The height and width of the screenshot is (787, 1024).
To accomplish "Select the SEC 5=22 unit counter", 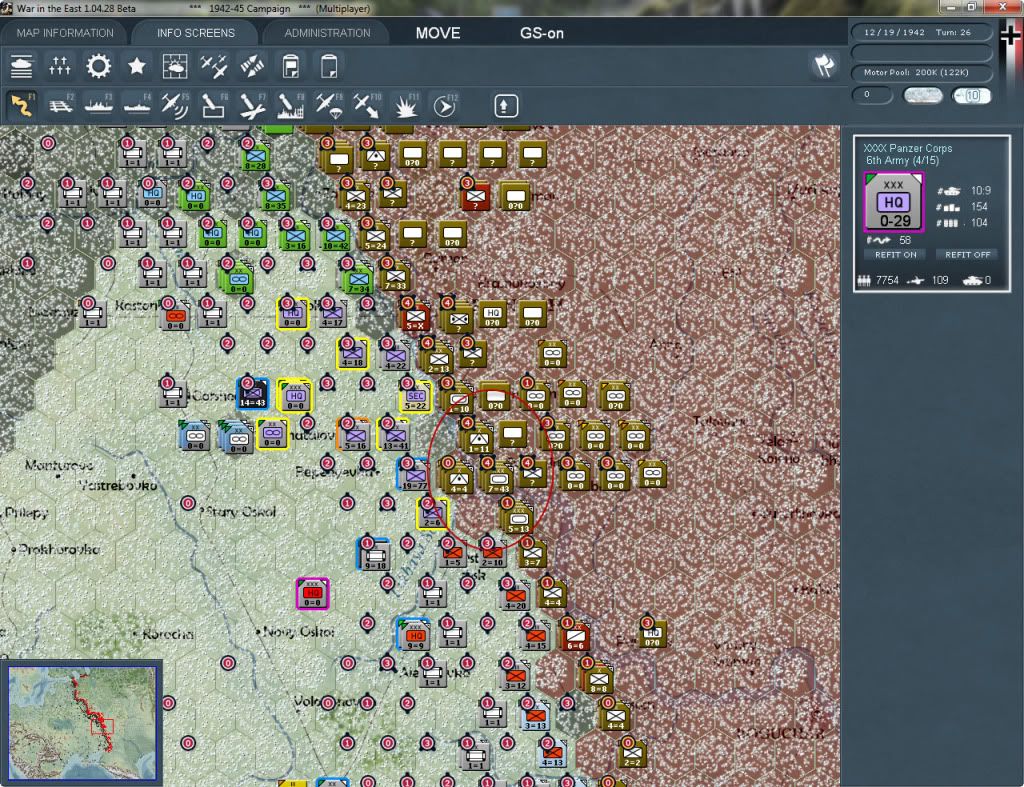I will (x=415, y=398).
